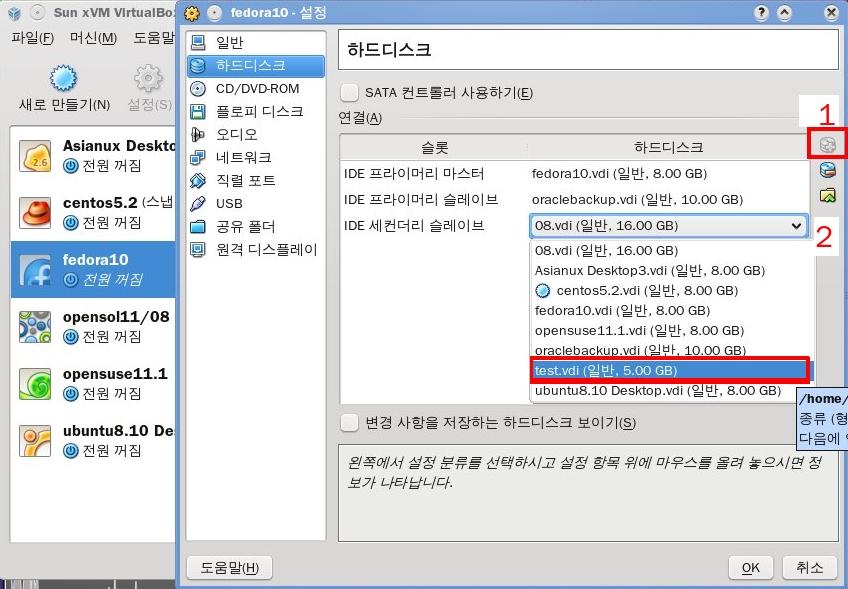Choose Asianux Desktop3.vdi from the disk list

click(672, 270)
